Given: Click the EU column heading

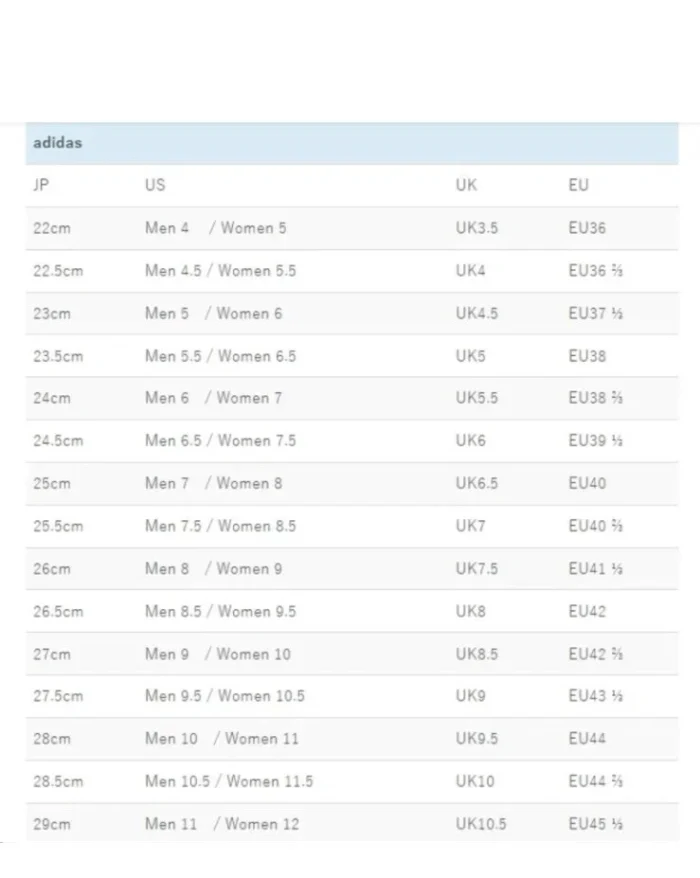Looking at the screenshot, I should (x=578, y=185).
